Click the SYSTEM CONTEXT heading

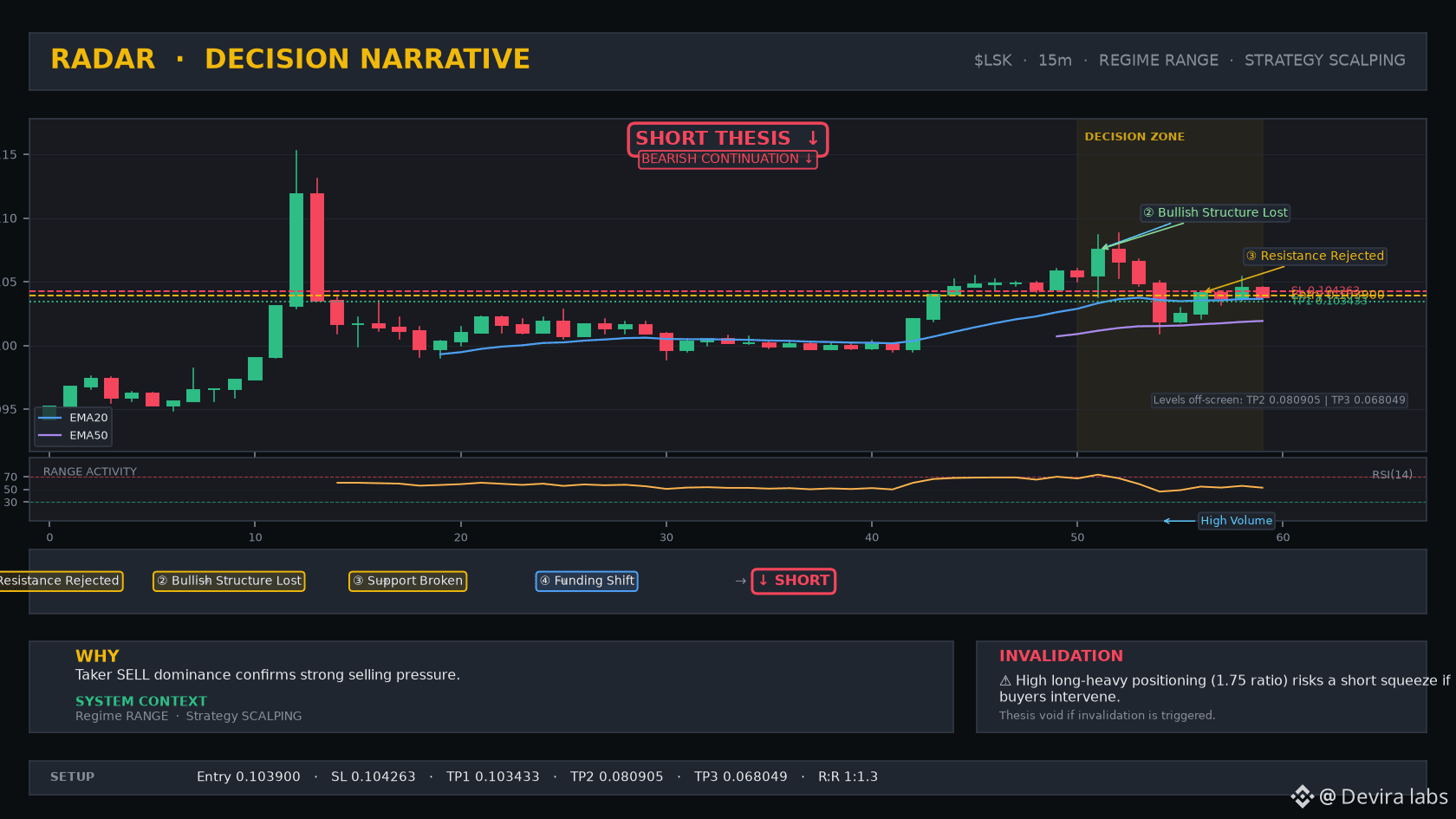pyautogui.click(x=141, y=701)
